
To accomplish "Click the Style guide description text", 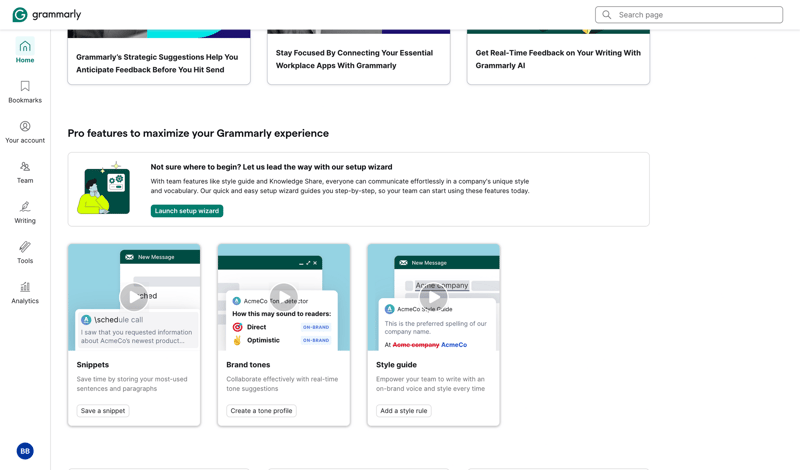I will 431,384.
